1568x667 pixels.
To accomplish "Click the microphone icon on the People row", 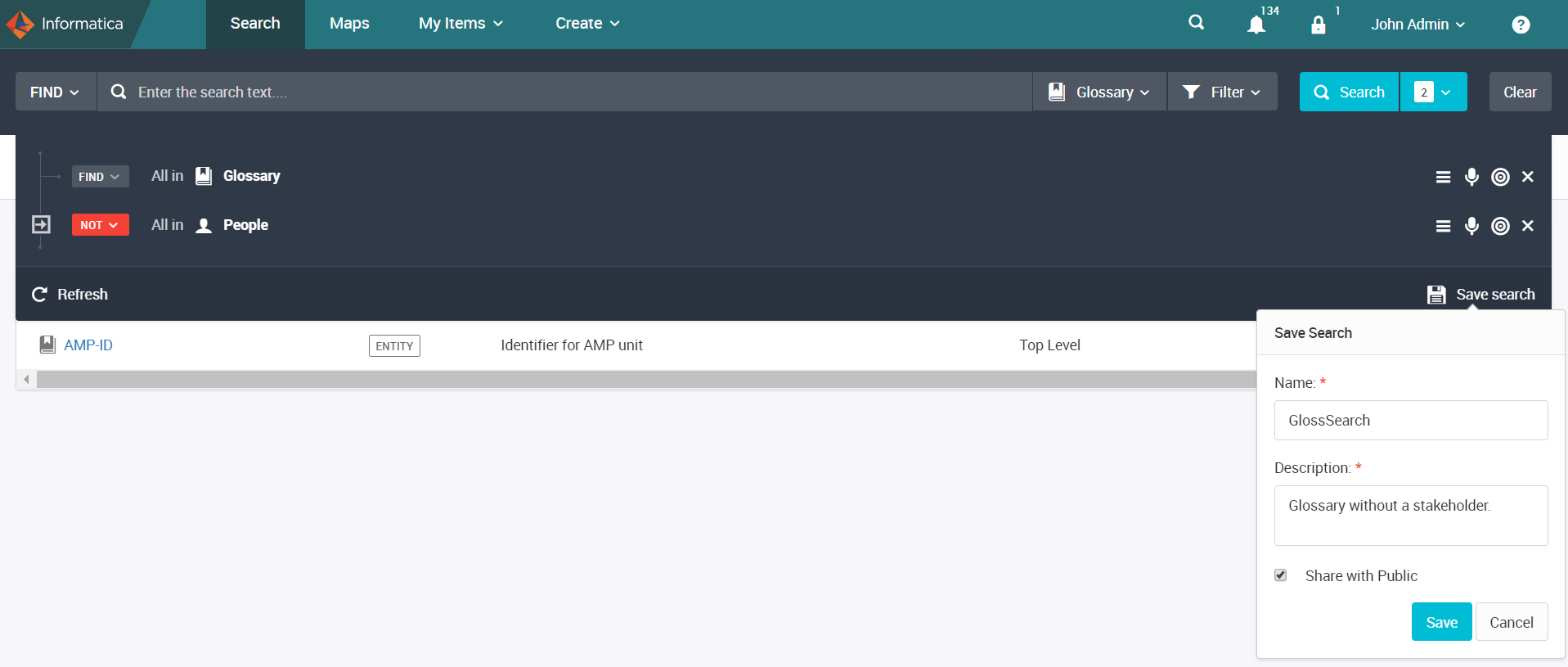I will [1471, 226].
